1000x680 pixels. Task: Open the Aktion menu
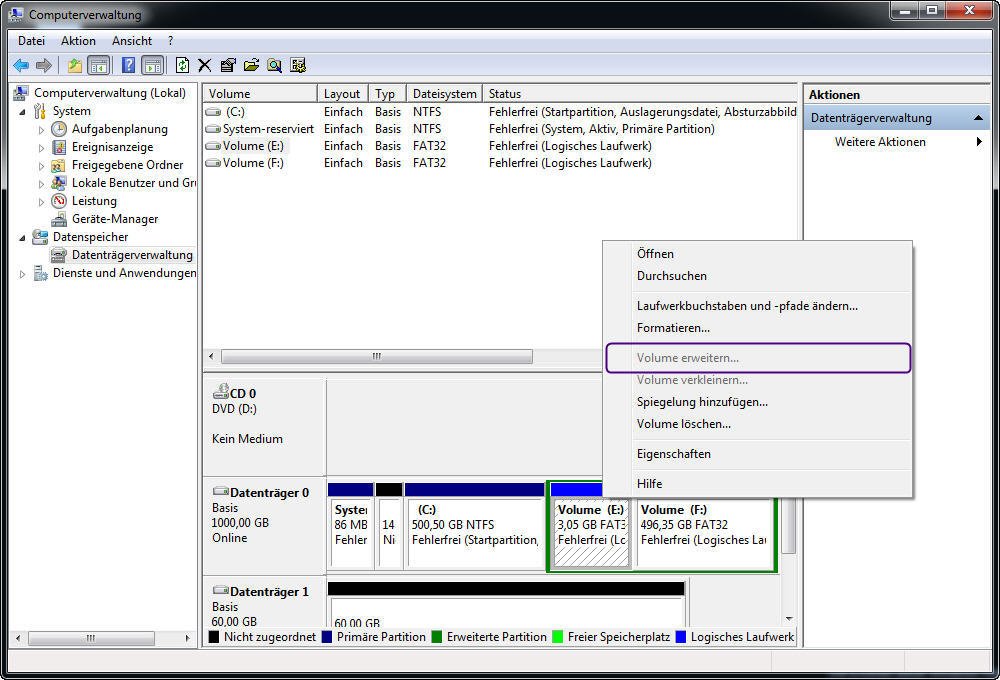point(78,41)
